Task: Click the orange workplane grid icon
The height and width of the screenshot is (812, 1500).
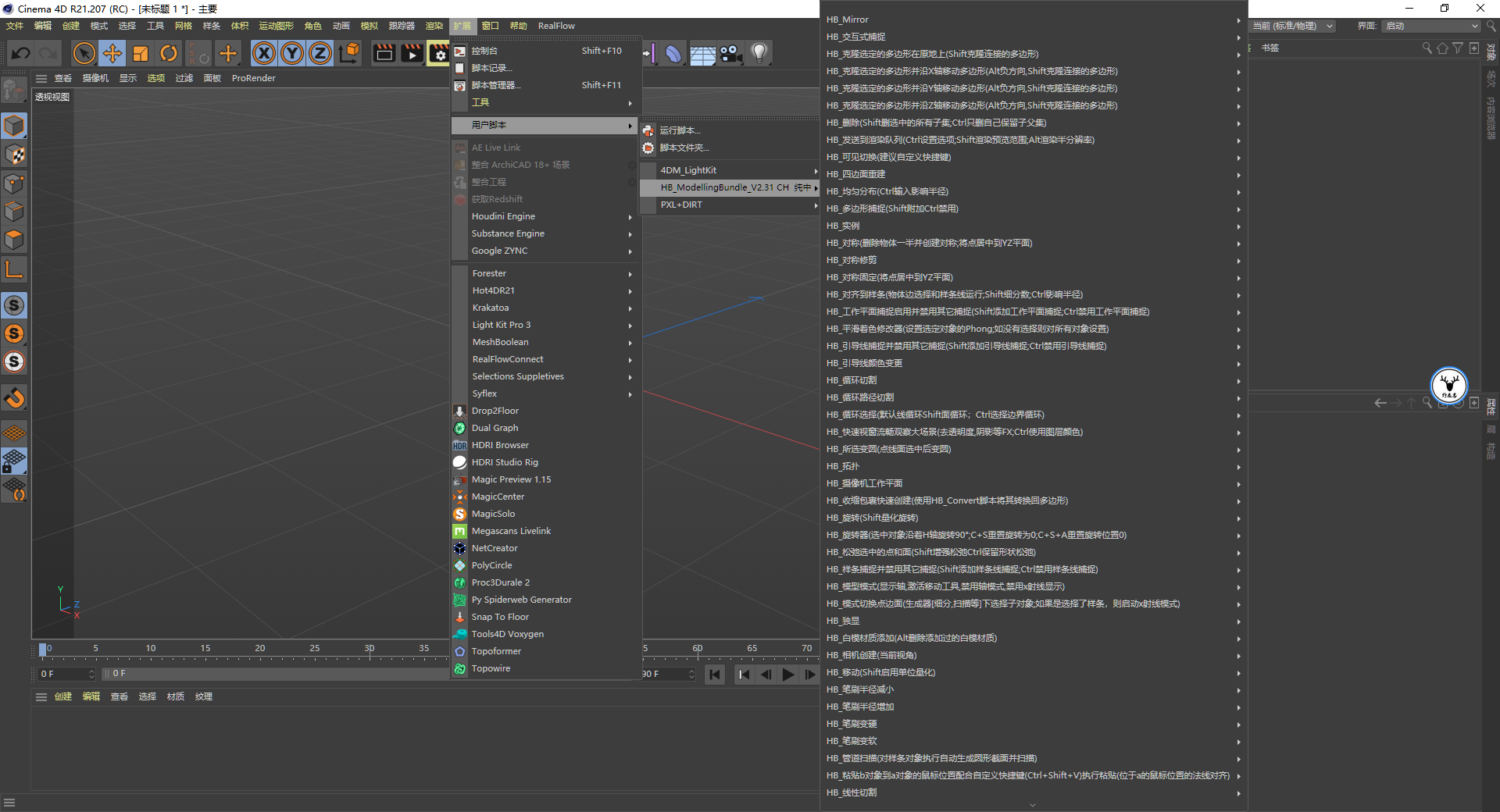Action: 14,433
